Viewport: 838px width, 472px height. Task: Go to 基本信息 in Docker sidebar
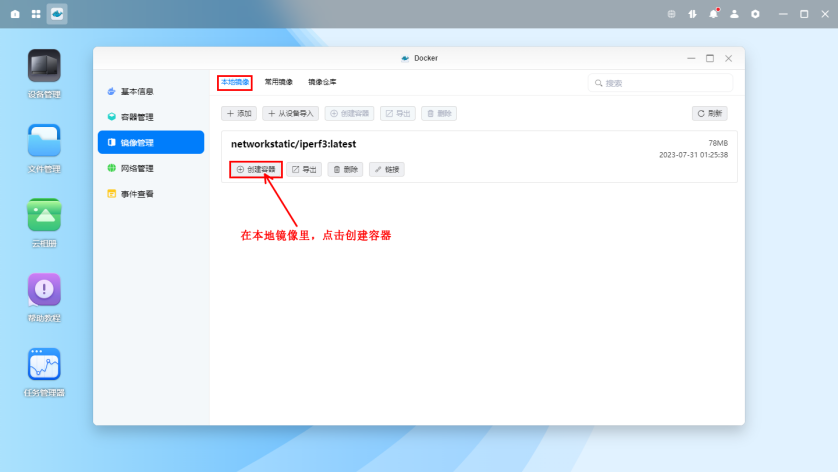(151, 91)
